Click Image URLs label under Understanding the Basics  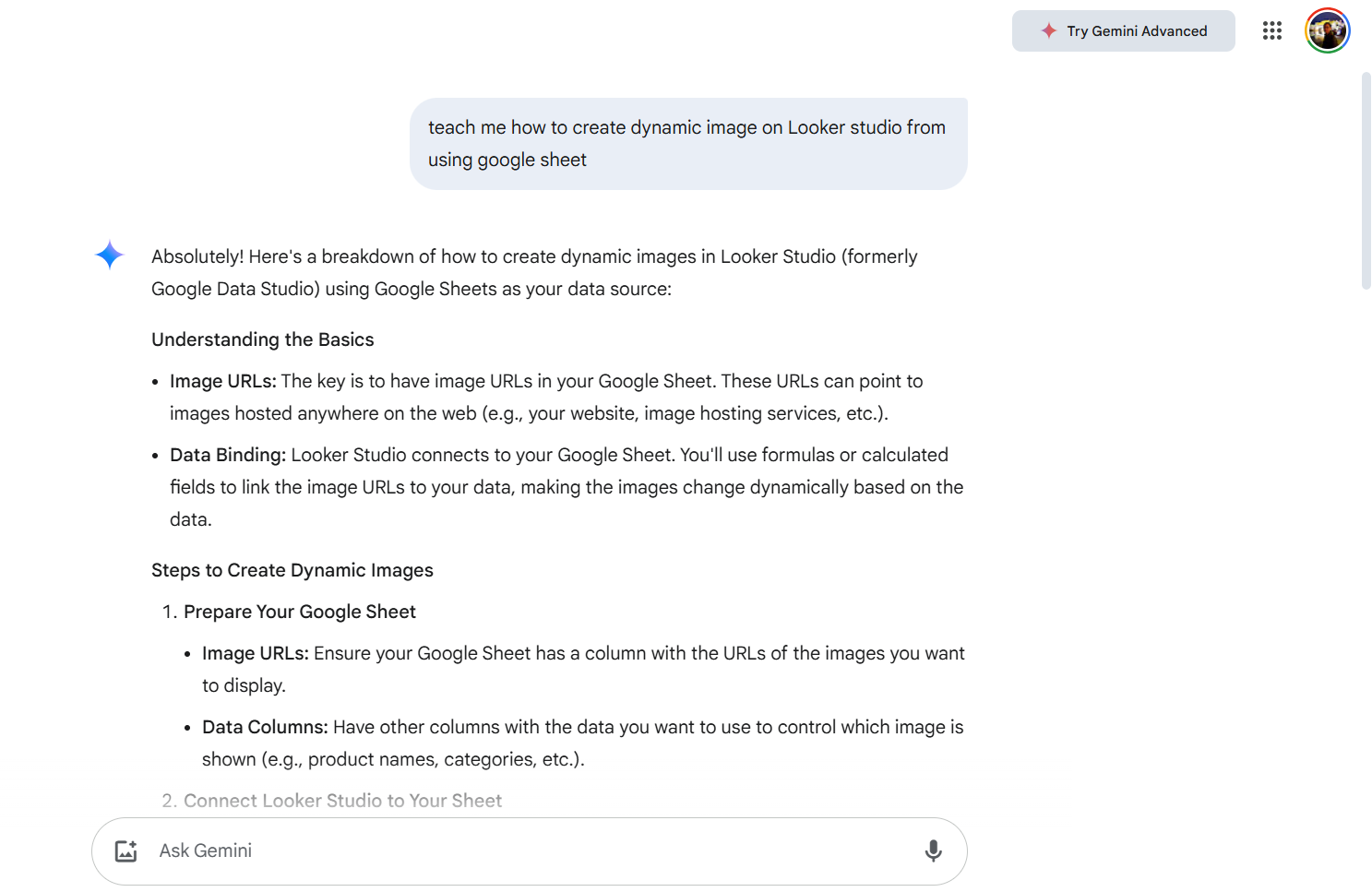pos(222,381)
